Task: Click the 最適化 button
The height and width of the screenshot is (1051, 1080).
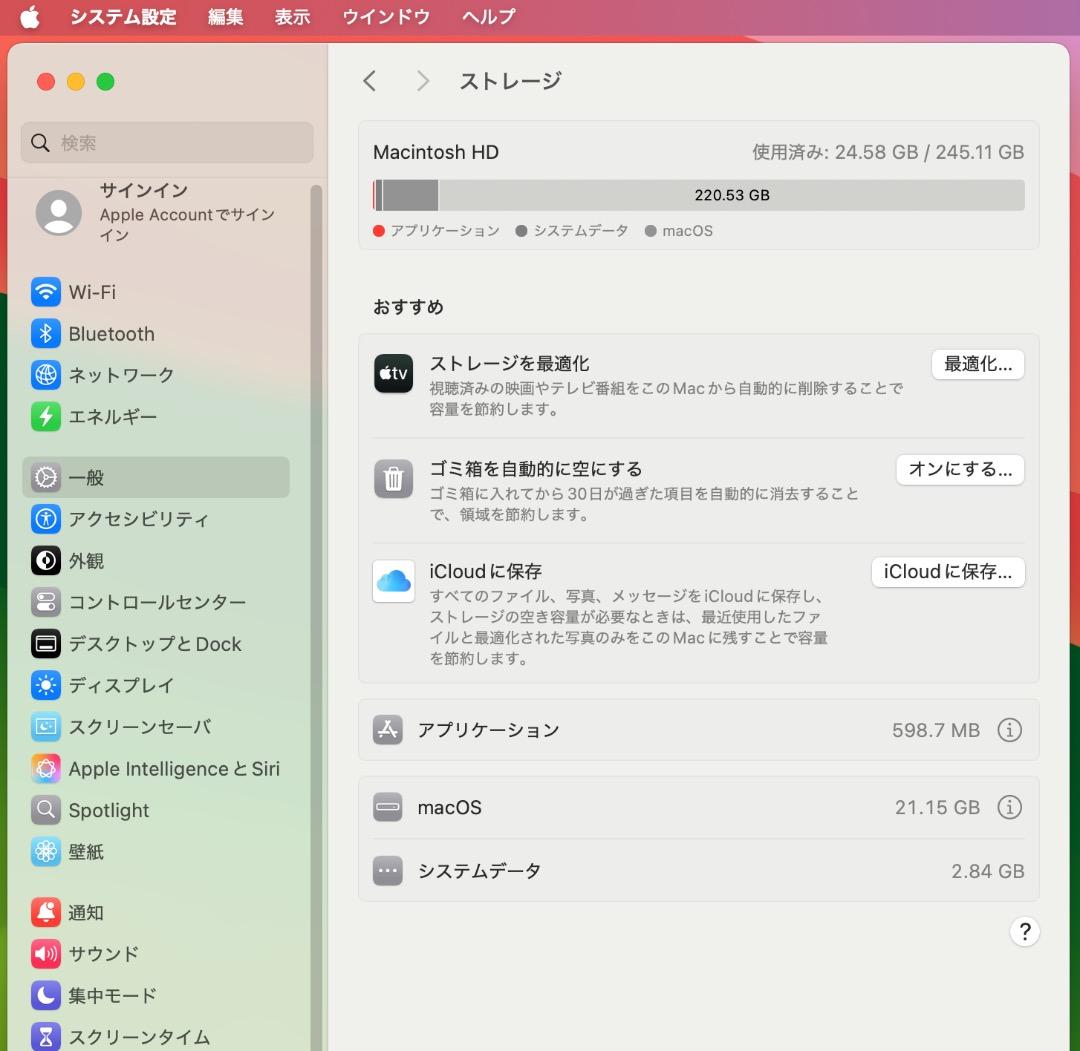Action: tap(977, 364)
